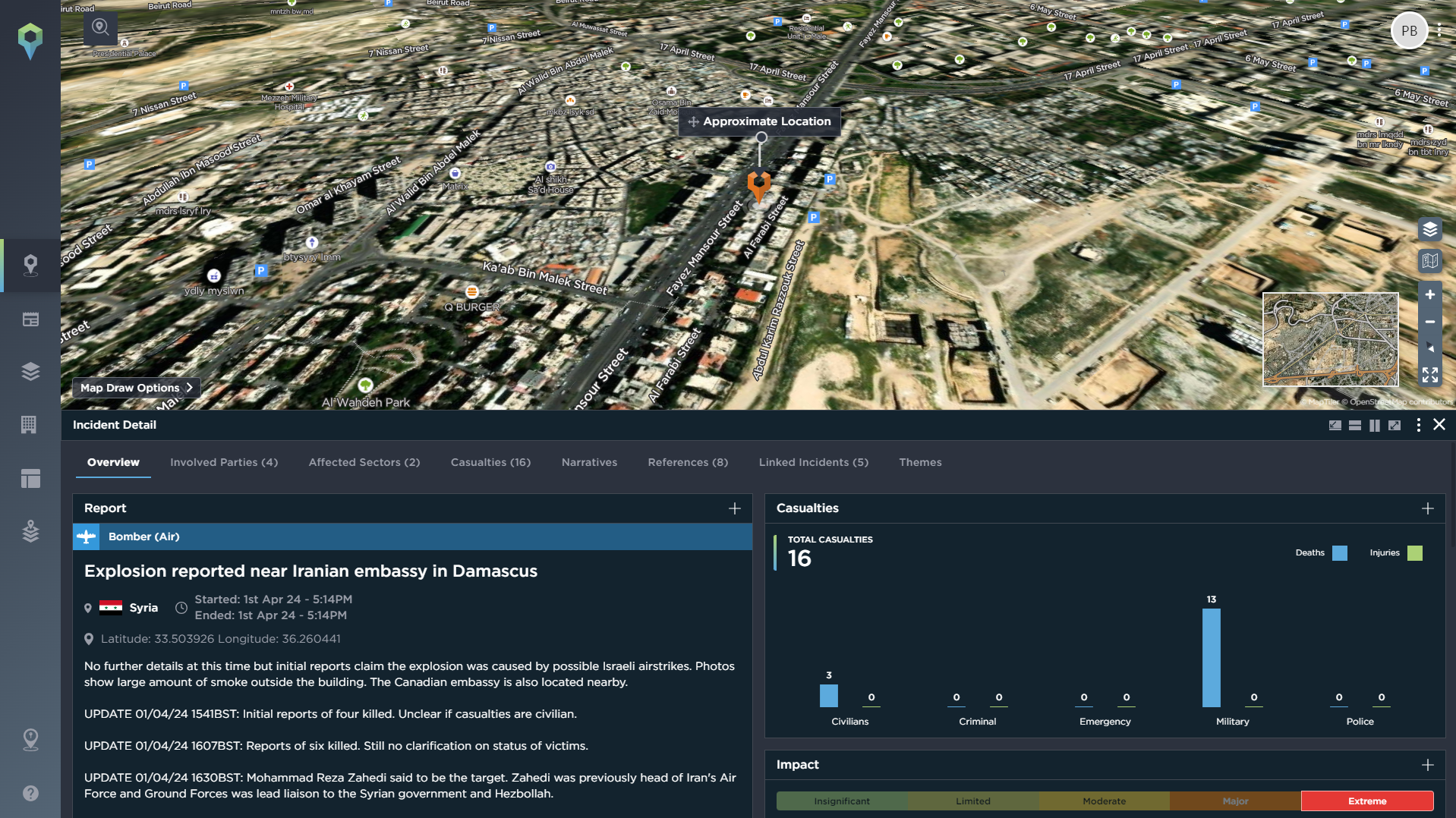Image resolution: width=1456 pixels, height=818 pixels.
Task: Open the help question mark icon
Action: tap(30, 793)
